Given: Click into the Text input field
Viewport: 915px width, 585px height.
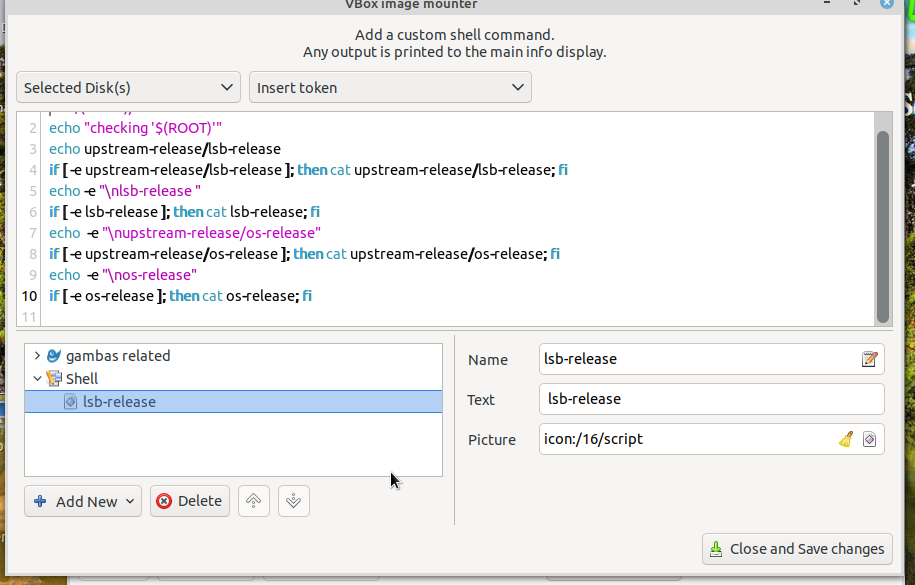Looking at the screenshot, I should point(710,399).
